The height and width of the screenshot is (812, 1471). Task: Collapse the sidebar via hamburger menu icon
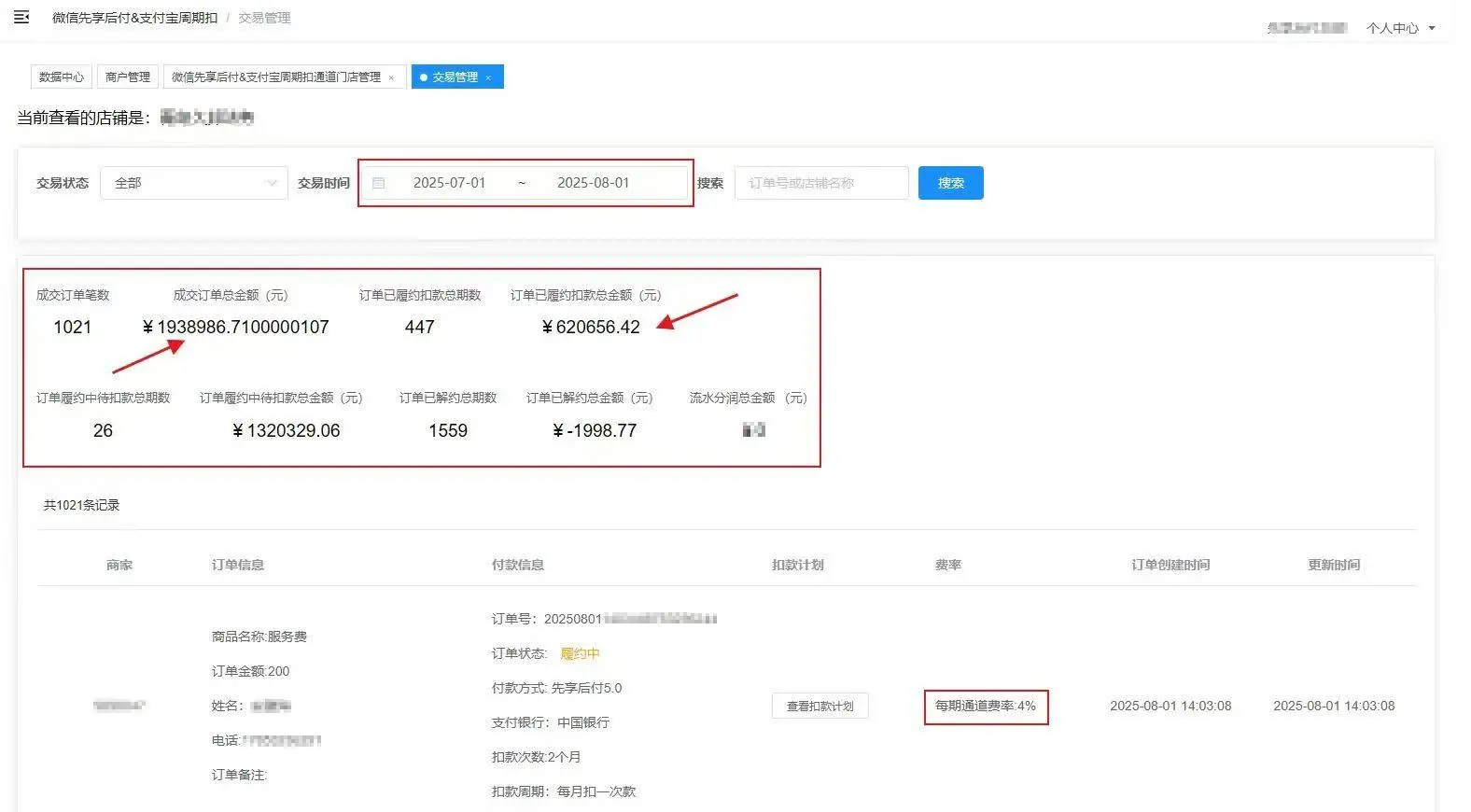pyautogui.click(x=21, y=17)
